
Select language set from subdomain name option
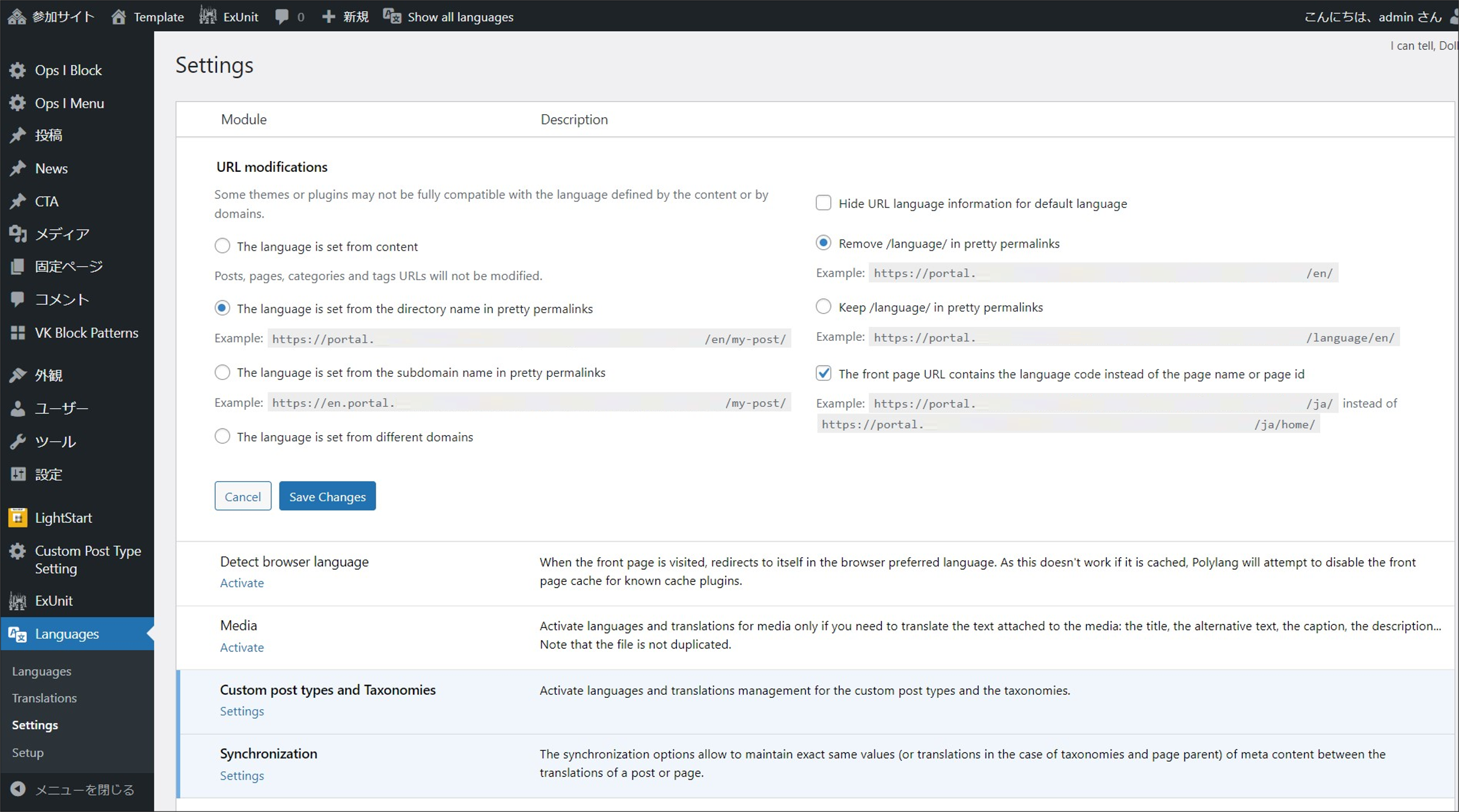pyautogui.click(x=222, y=372)
